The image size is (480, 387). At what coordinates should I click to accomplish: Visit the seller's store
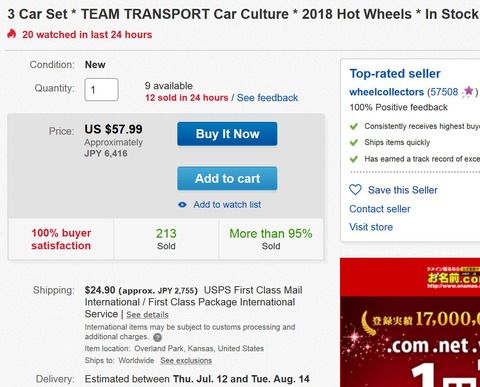coord(371,227)
